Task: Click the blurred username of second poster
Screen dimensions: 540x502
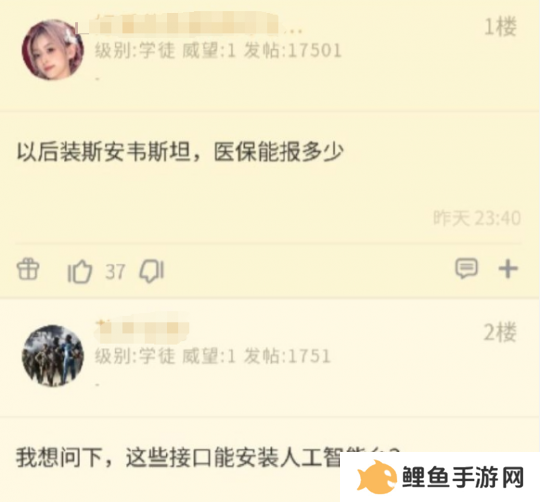Action: (x=142, y=328)
